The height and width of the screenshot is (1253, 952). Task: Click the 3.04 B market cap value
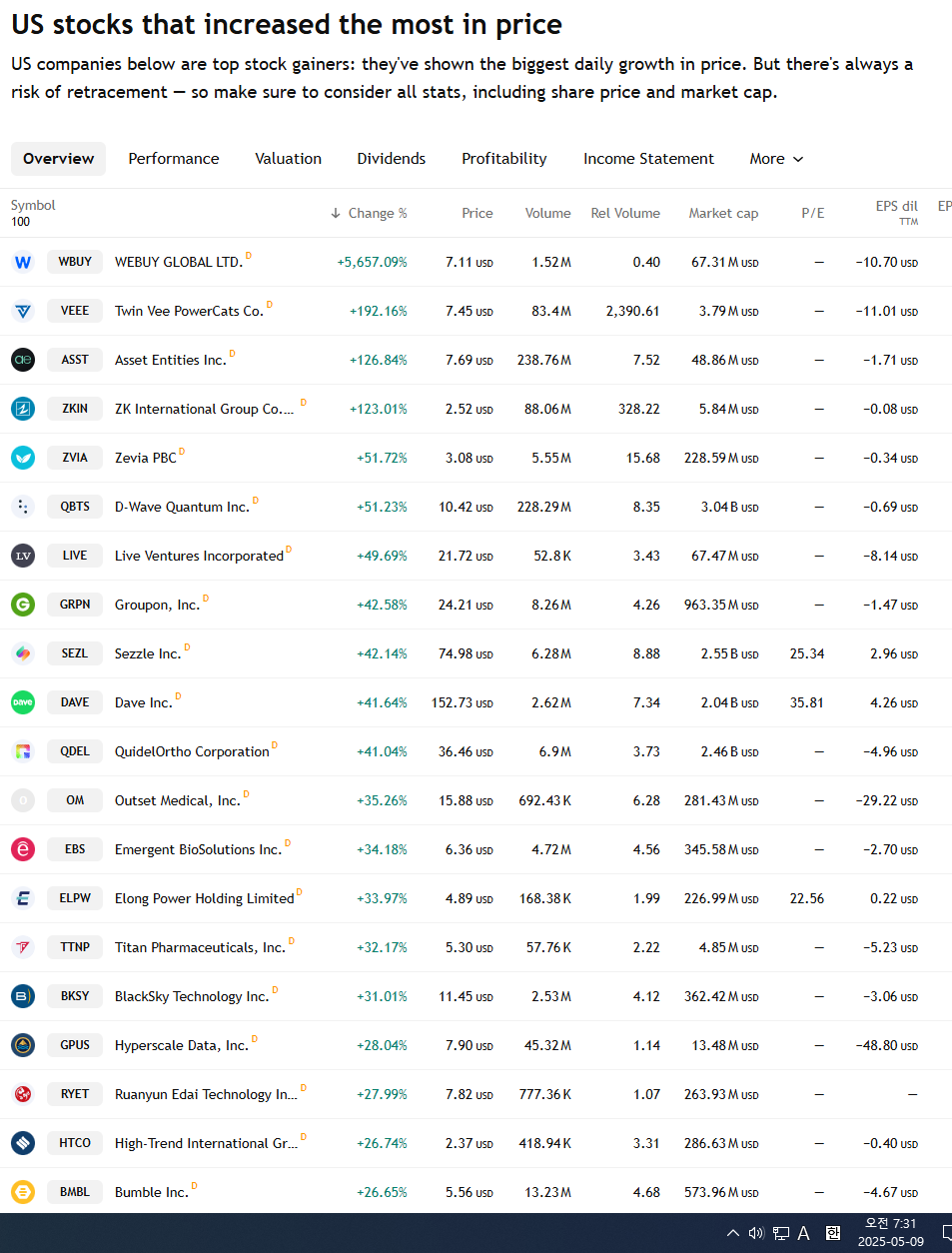coord(729,507)
